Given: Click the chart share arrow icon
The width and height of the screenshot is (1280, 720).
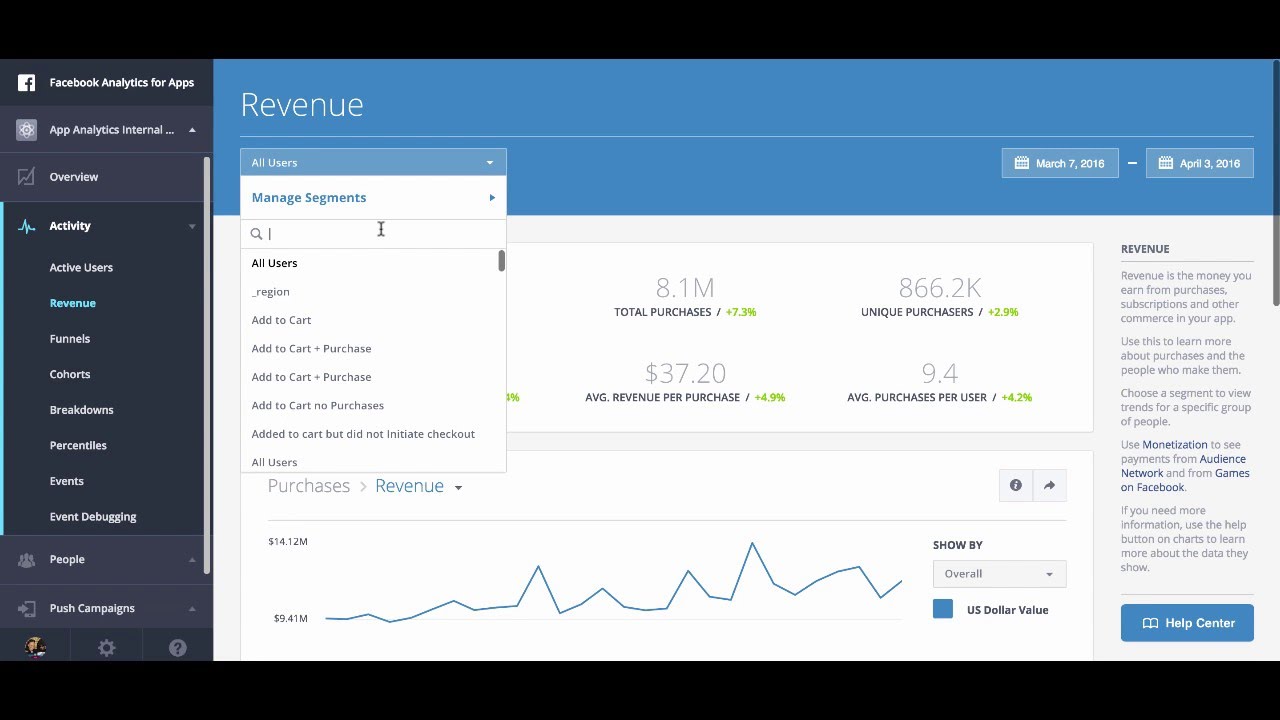Looking at the screenshot, I should [x=1049, y=485].
